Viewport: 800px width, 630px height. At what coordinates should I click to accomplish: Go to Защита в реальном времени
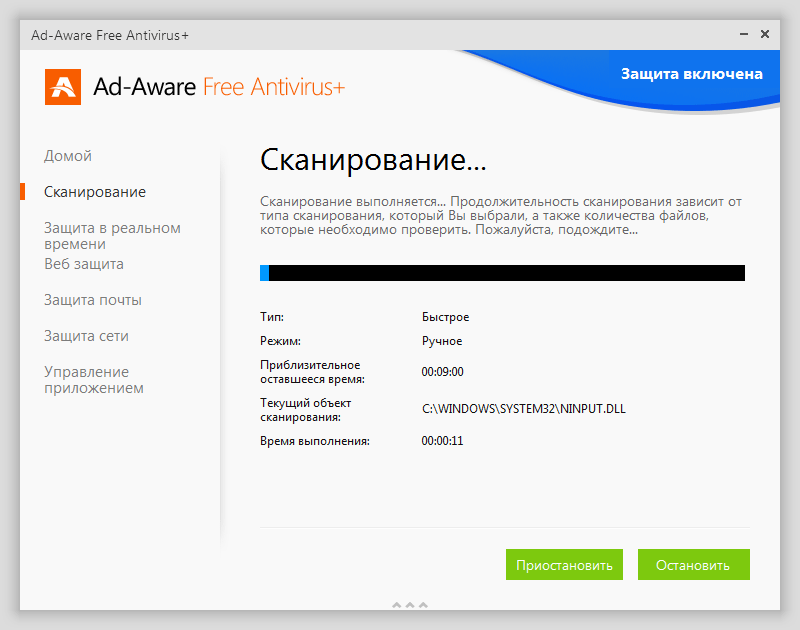coord(112,236)
